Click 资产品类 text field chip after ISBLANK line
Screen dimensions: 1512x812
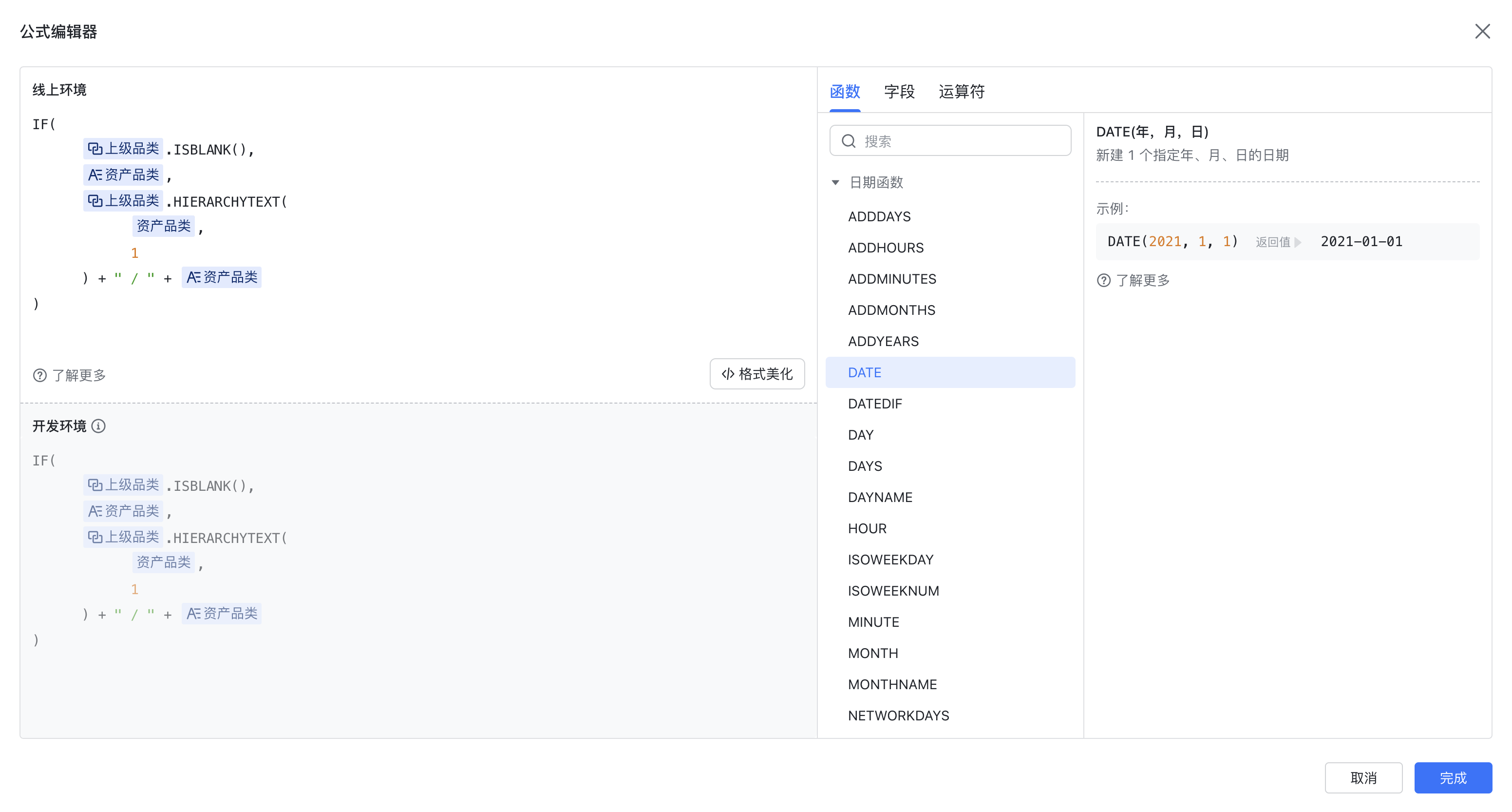pos(123,174)
